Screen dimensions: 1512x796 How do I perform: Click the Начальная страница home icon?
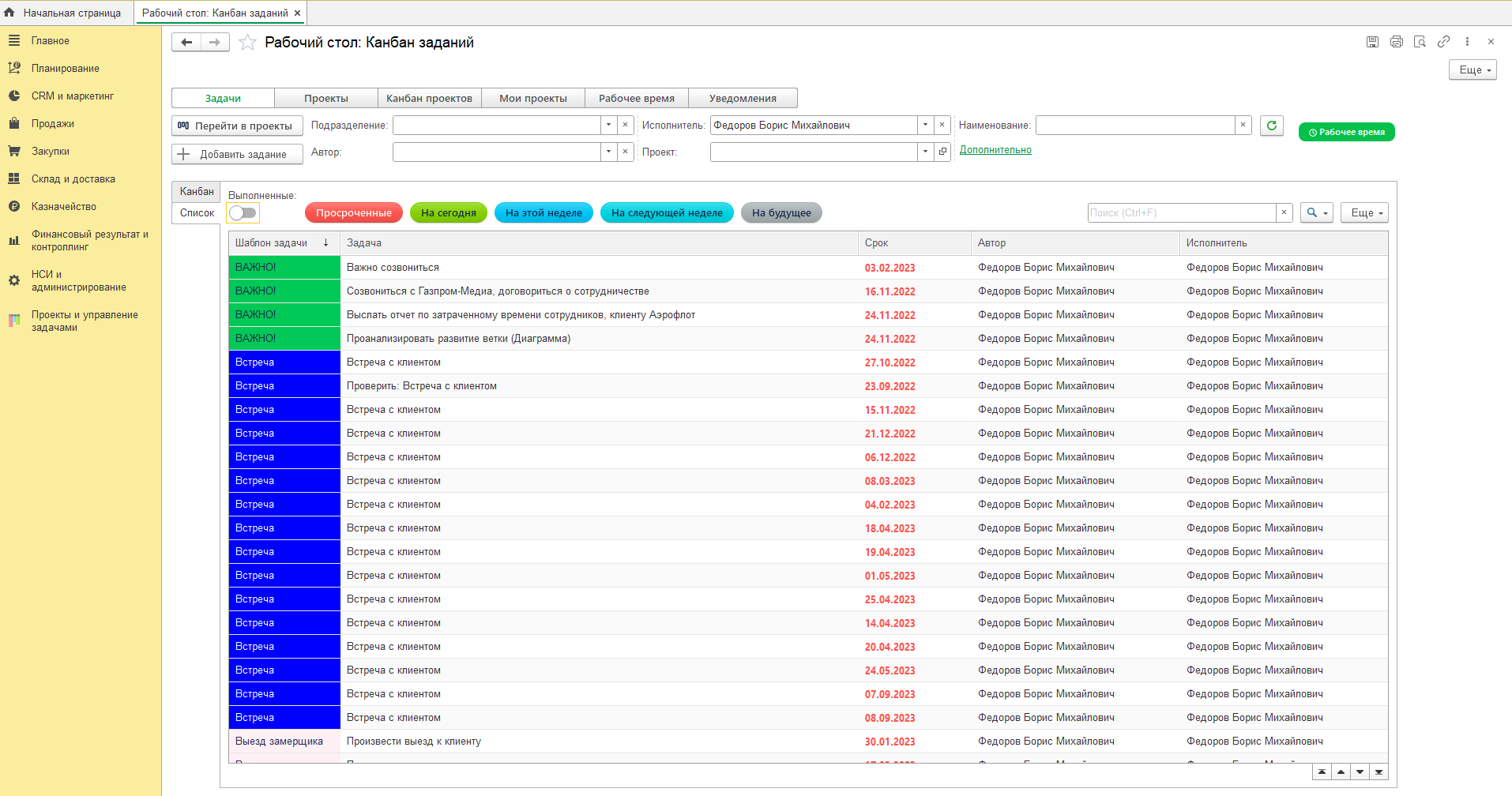coord(9,13)
